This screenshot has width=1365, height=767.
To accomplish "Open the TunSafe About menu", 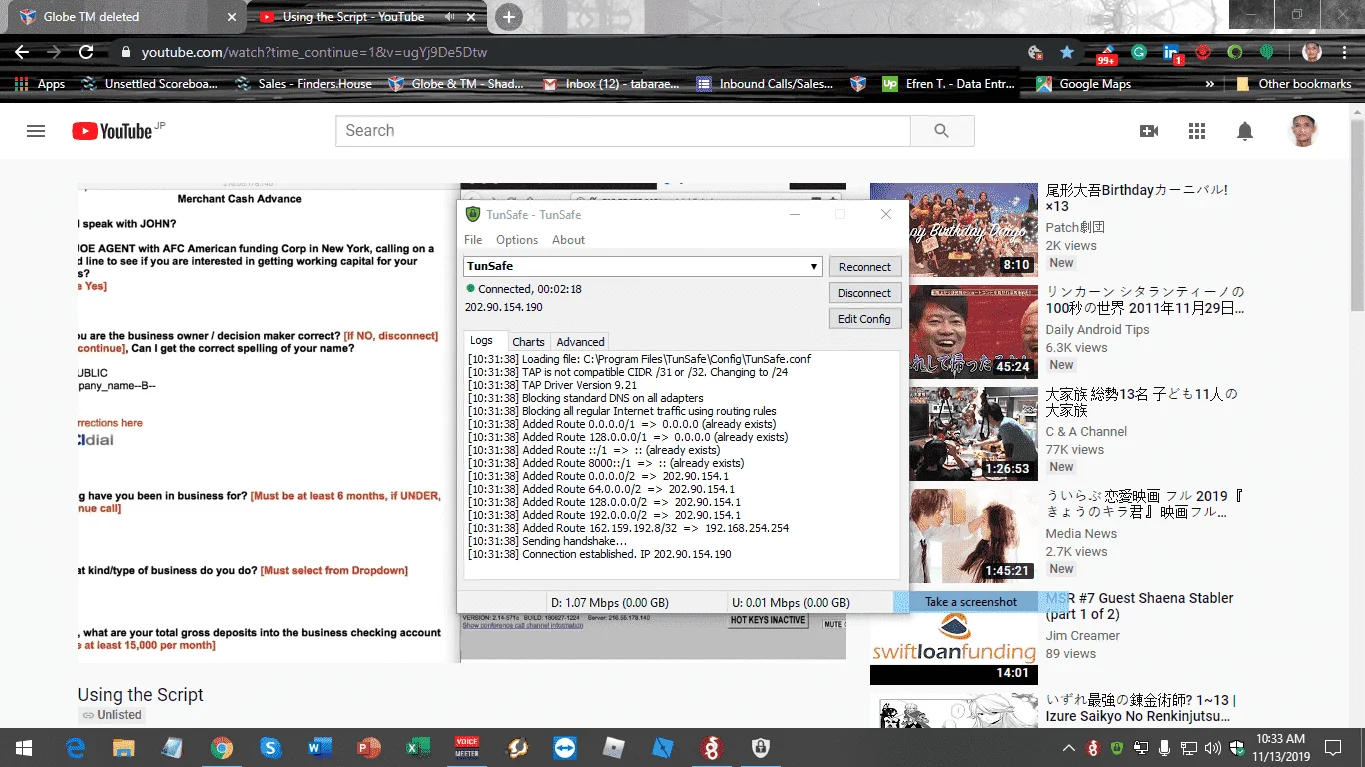I will (x=568, y=240).
